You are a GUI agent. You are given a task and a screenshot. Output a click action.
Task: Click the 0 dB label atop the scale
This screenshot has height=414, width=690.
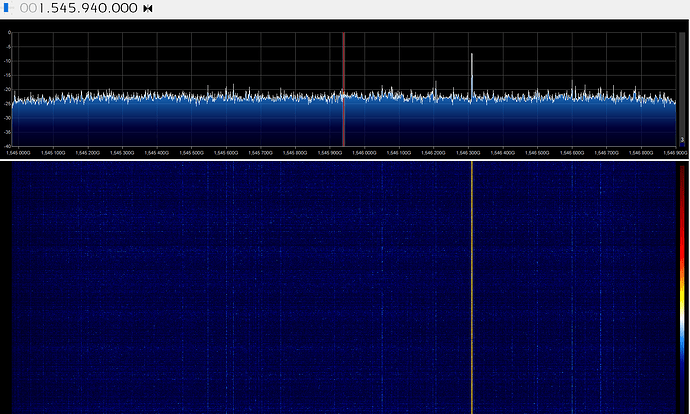click(9, 33)
